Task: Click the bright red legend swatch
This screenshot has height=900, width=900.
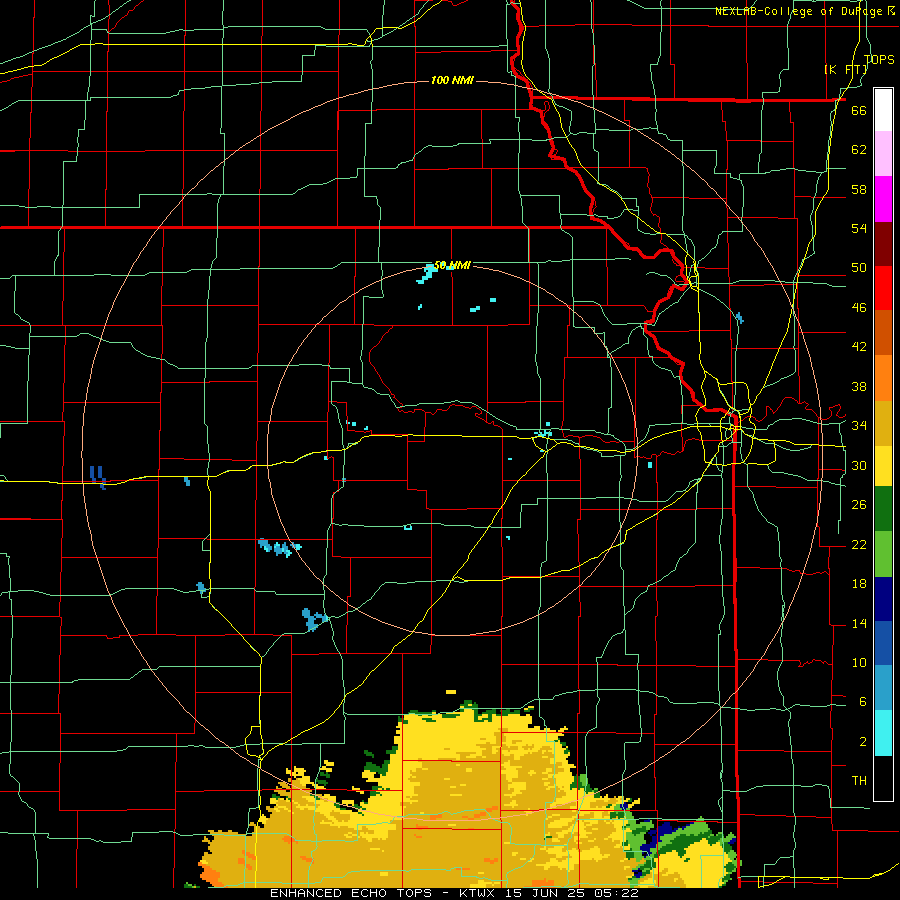Action: [x=883, y=288]
